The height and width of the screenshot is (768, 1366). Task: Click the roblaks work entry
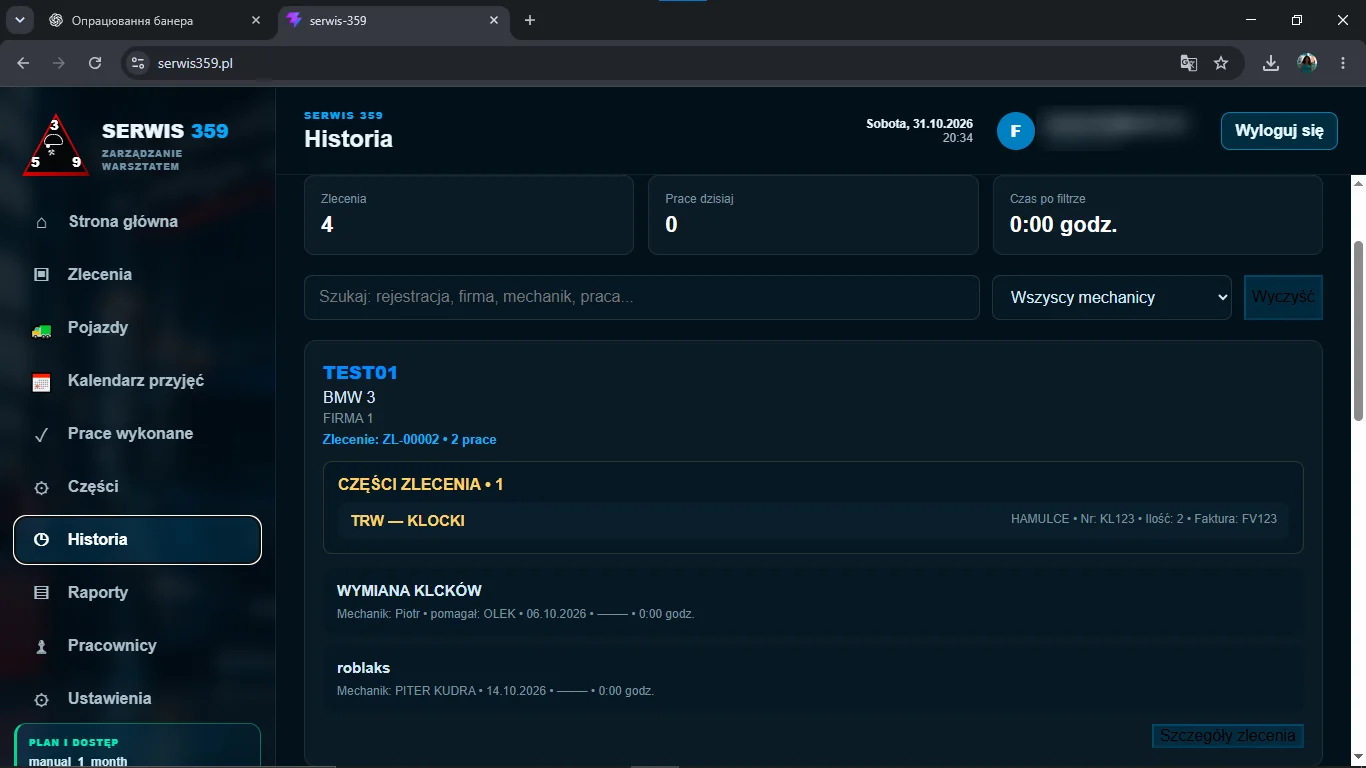813,678
